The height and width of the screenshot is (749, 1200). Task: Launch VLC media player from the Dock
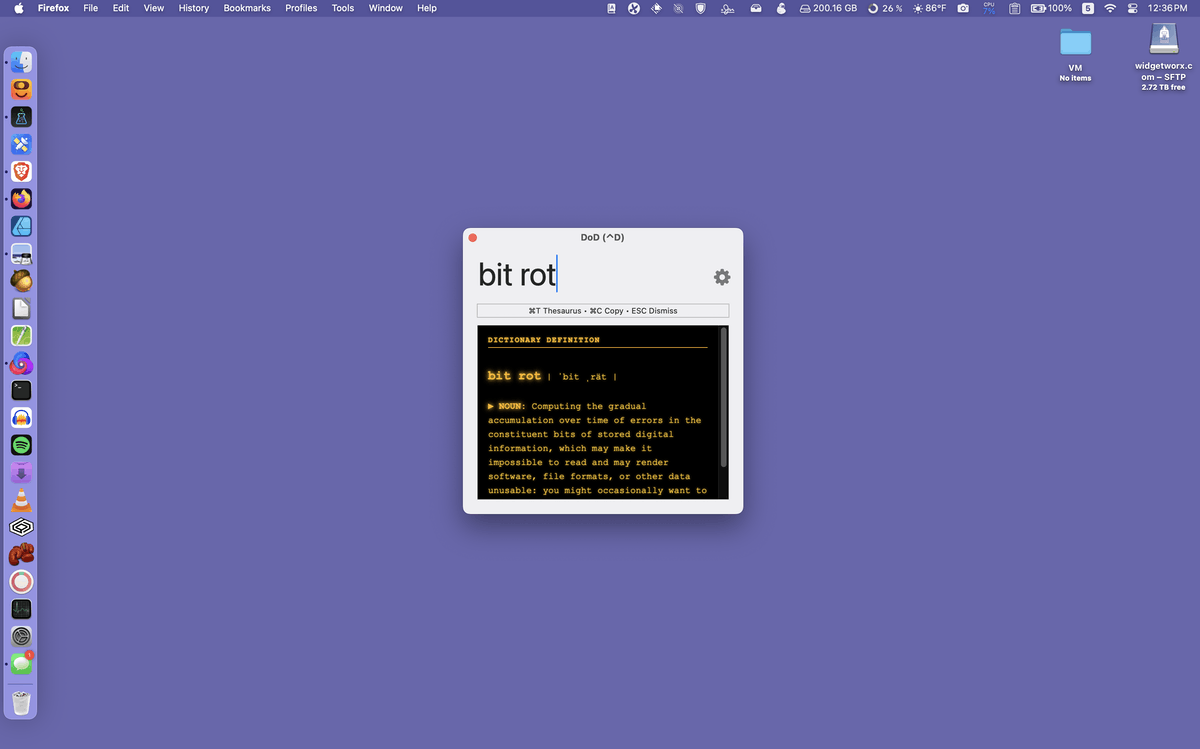coord(21,500)
